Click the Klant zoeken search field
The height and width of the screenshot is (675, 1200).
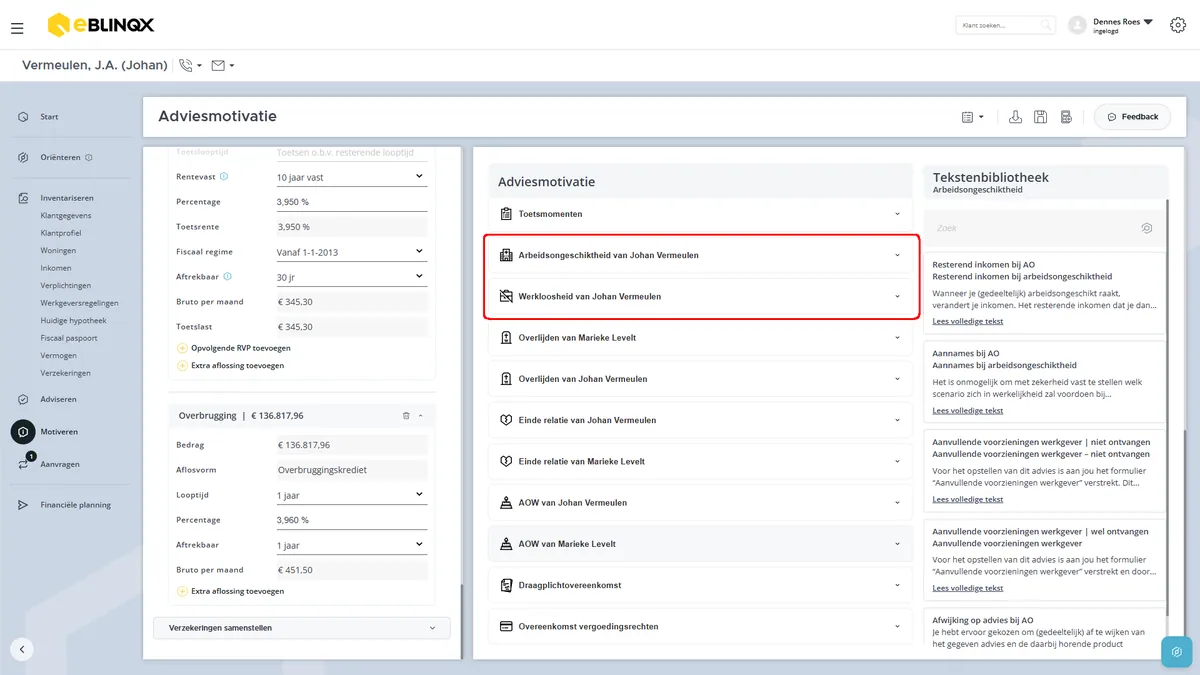(x=1005, y=25)
